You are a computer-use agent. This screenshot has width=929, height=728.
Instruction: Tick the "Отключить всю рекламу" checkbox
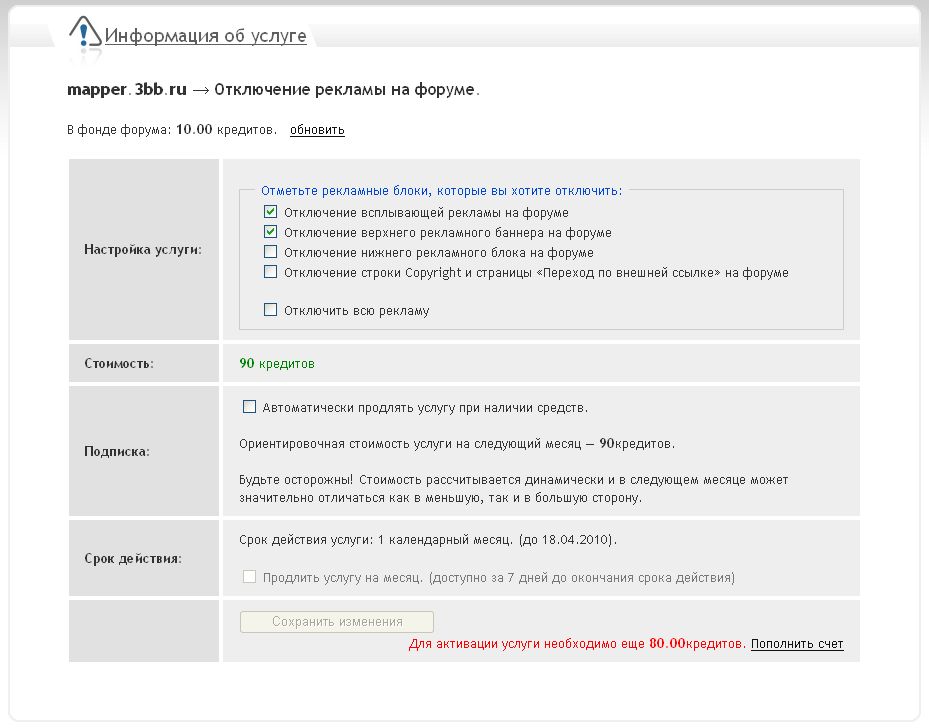(270, 310)
